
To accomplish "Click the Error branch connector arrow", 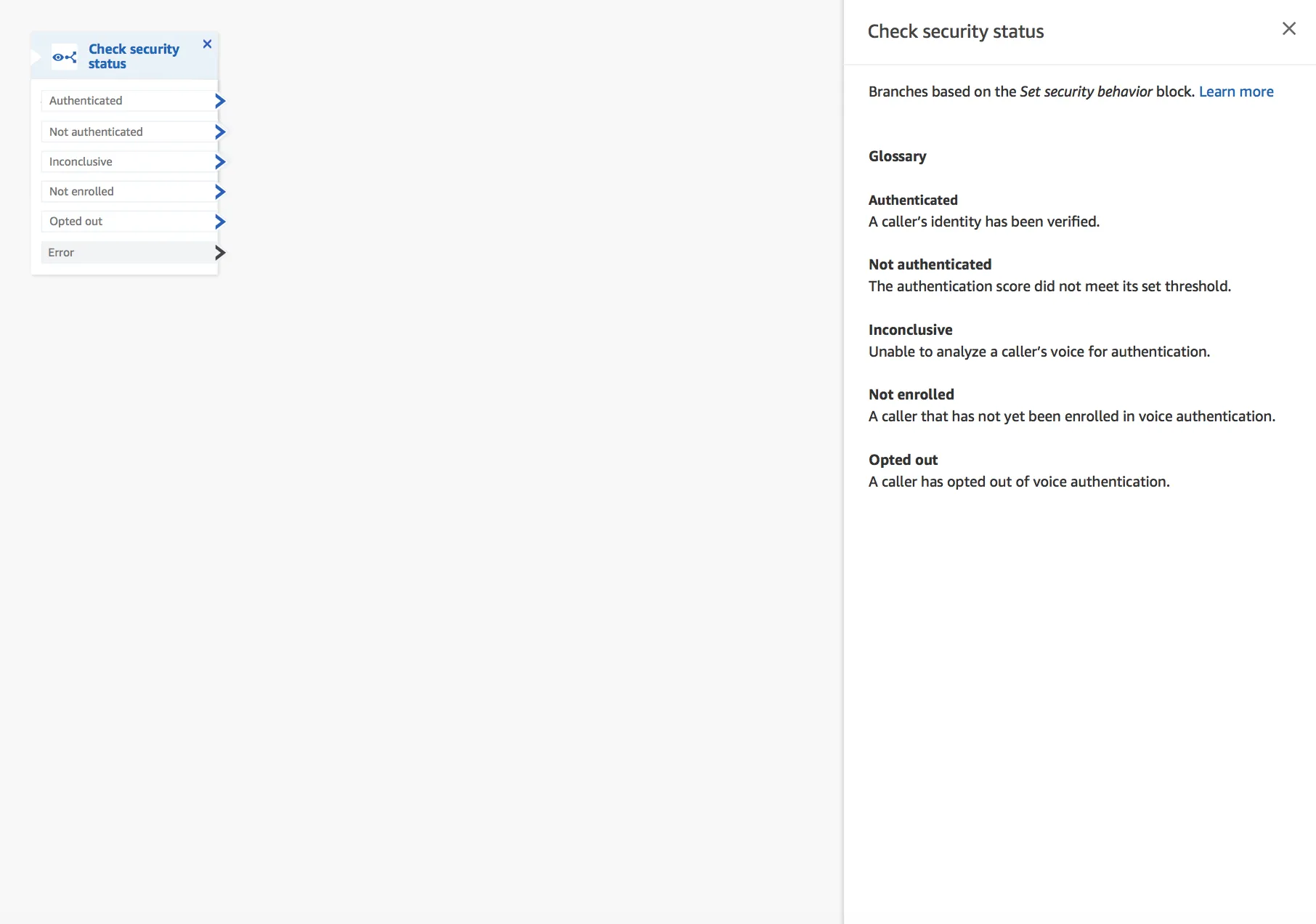I will coord(219,252).
